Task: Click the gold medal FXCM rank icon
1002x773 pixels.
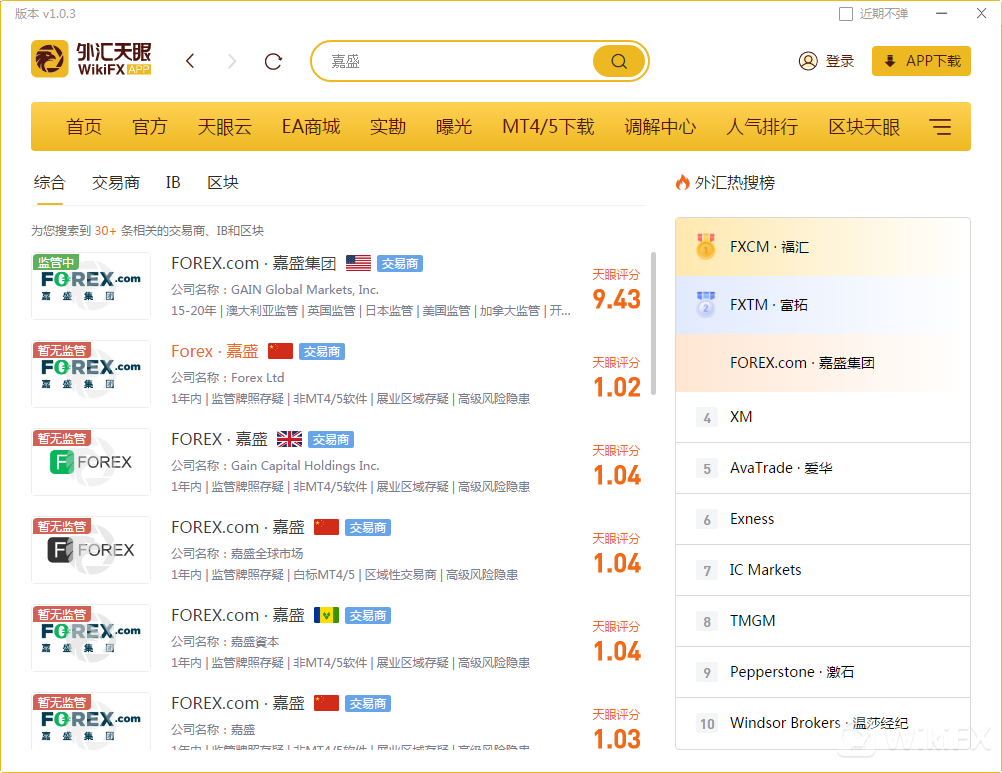Action: pyautogui.click(x=706, y=247)
